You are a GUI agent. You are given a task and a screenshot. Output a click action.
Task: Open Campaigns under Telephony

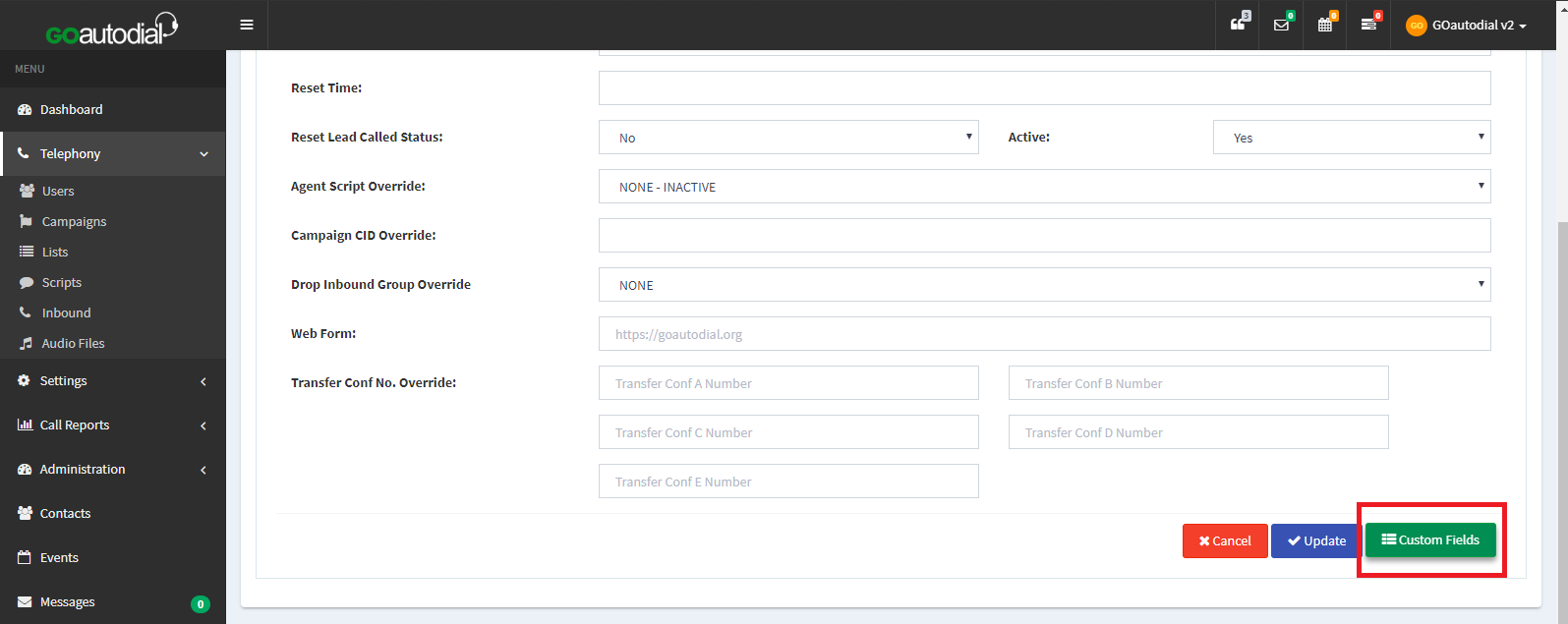(74, 221)
